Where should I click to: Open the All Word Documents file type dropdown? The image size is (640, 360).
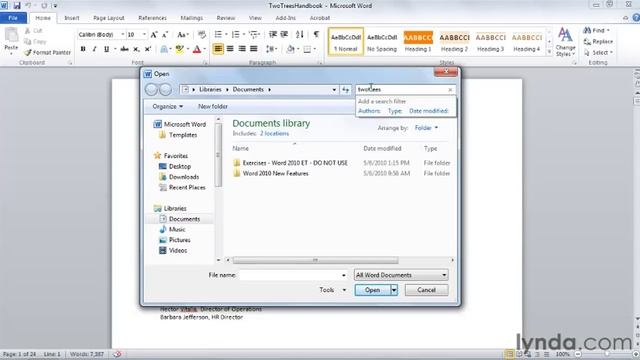(x=401, y=275)
